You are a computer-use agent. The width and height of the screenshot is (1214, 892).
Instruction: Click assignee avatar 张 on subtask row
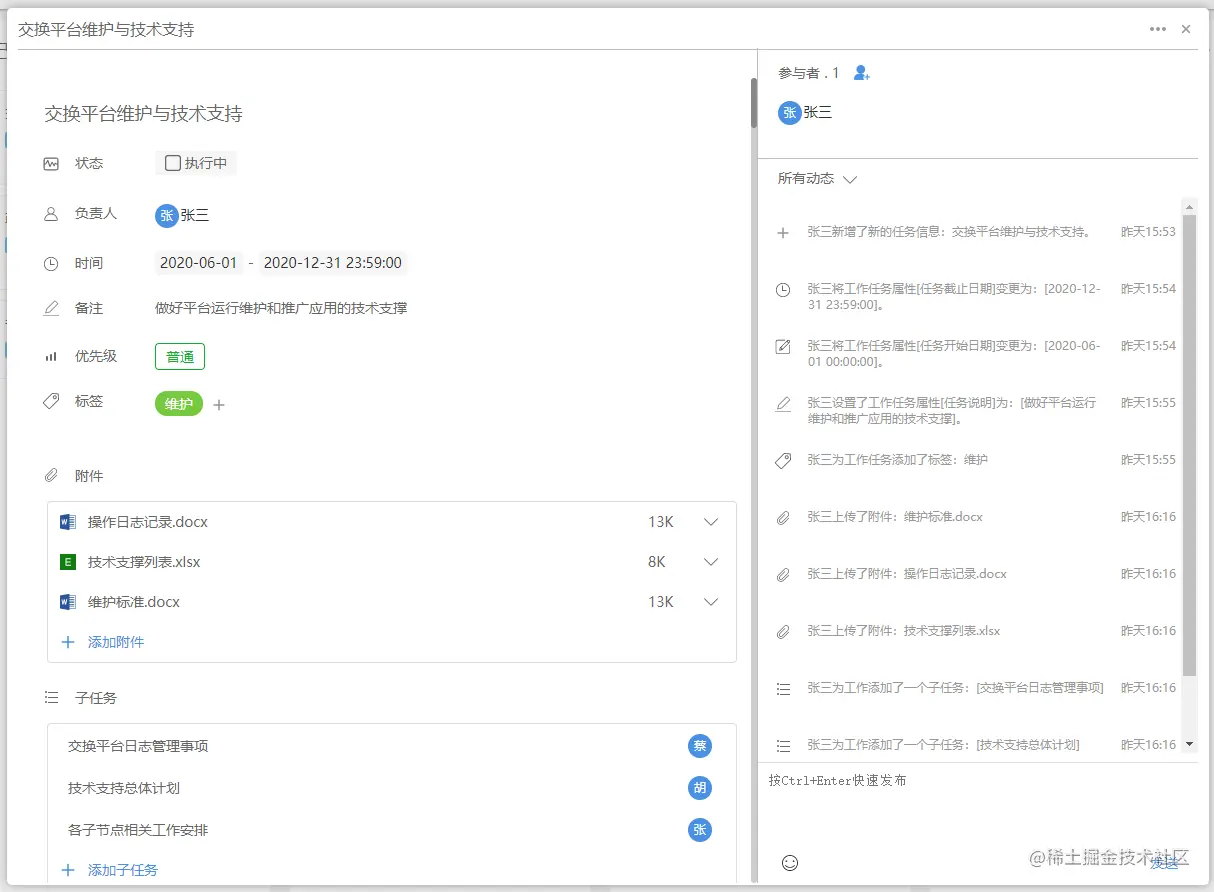click(x=700, y=830)
